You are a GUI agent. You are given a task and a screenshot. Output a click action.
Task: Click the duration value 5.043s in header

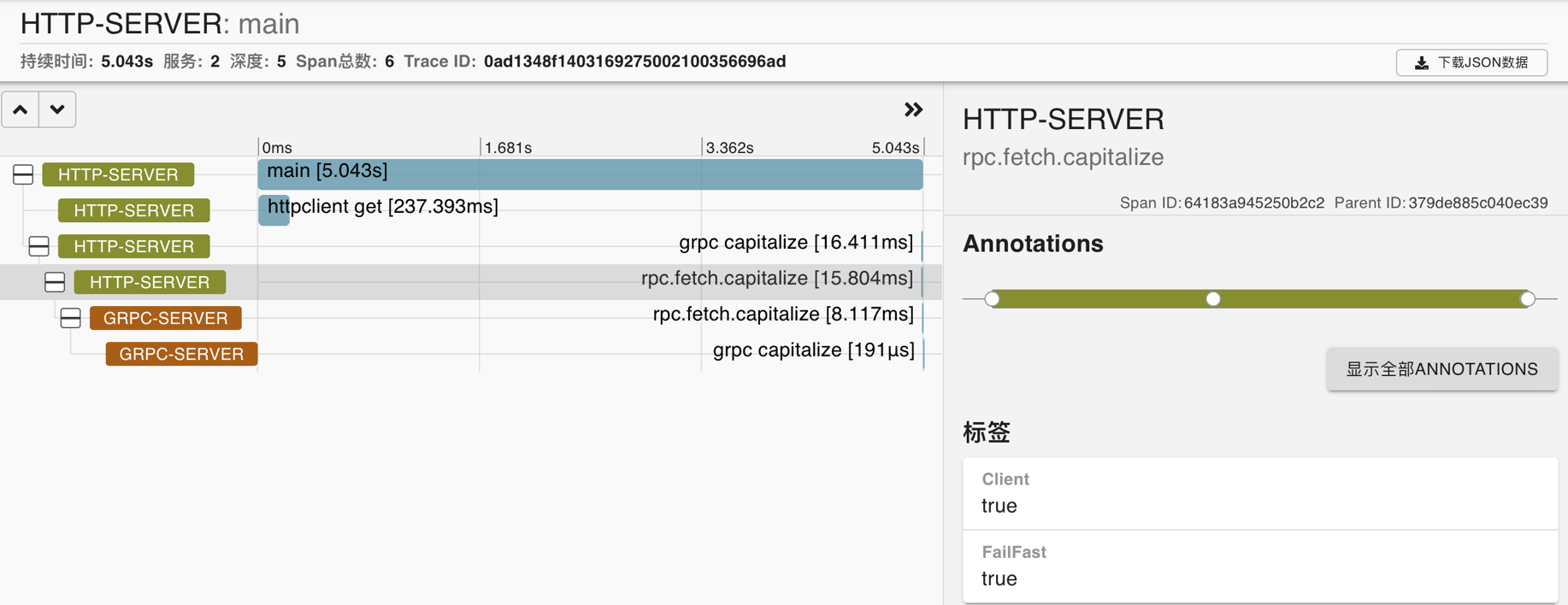(x=127, y=62)
